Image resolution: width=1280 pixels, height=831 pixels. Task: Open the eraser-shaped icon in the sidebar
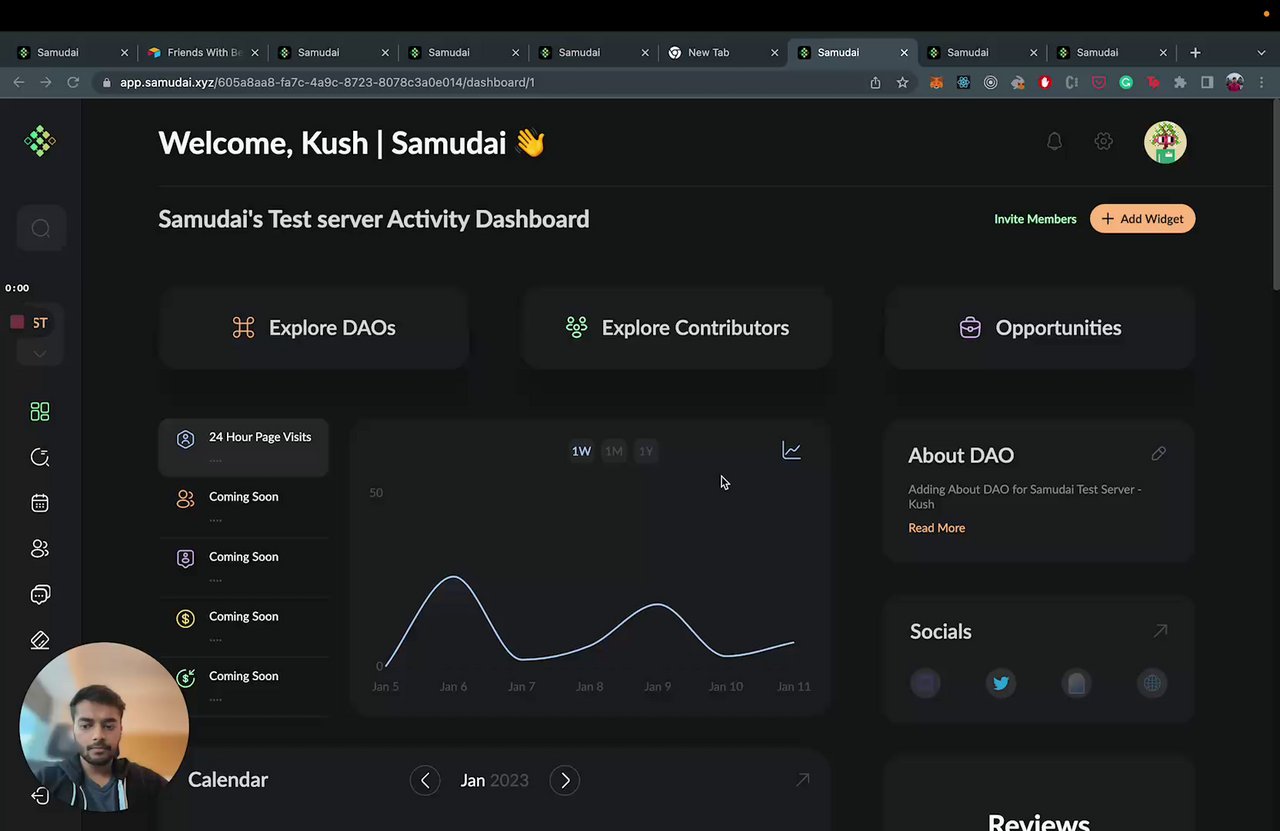coord(40,640)
